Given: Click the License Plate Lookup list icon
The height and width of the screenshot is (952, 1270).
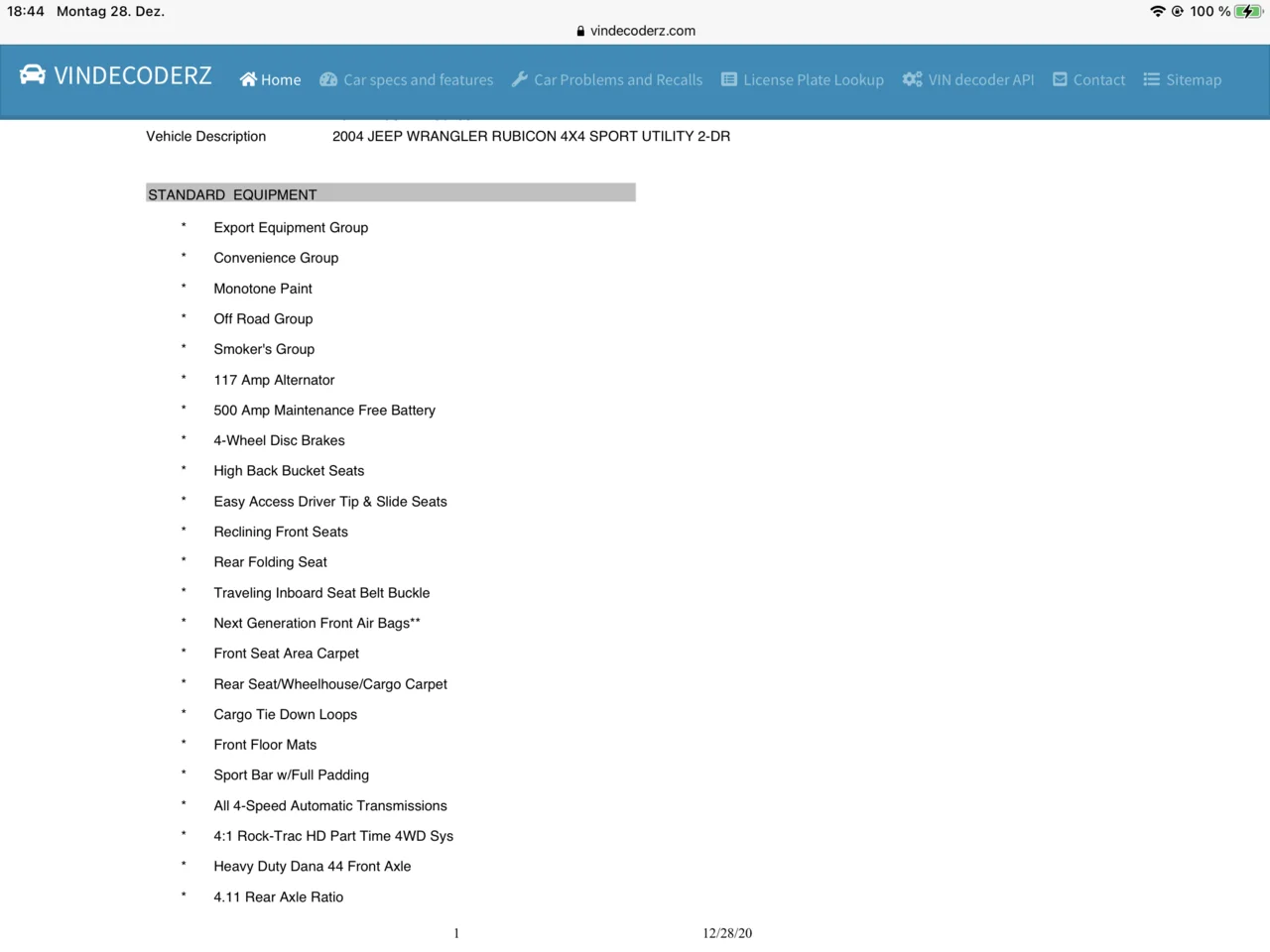Looking at the screenshot, I should (x=729, y=79).
